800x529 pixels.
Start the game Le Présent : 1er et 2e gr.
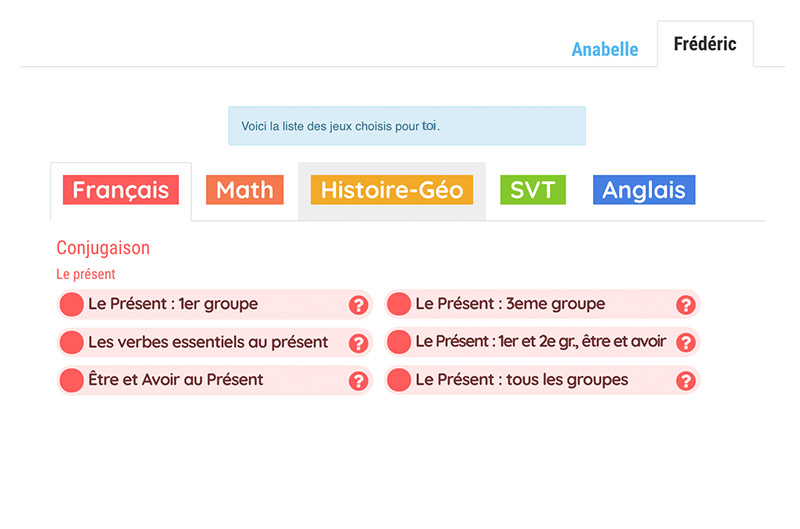[x=541, y=342]
